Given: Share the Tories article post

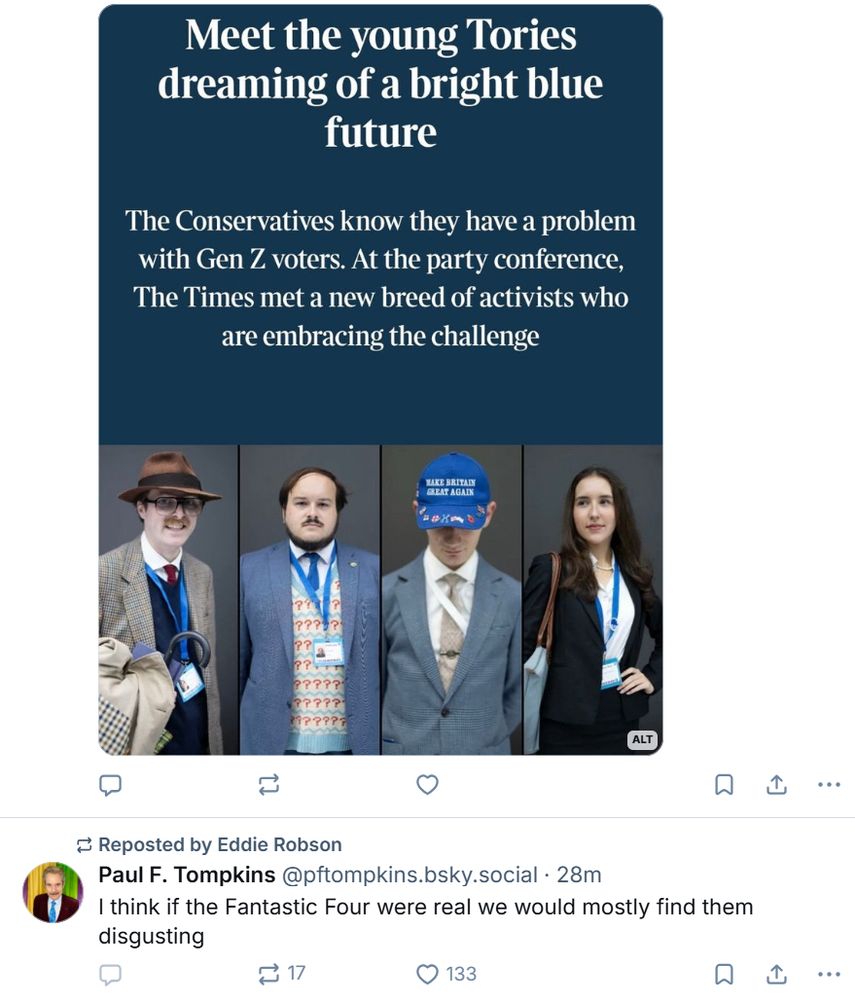Looking at the screenshot, I should 776,784.
